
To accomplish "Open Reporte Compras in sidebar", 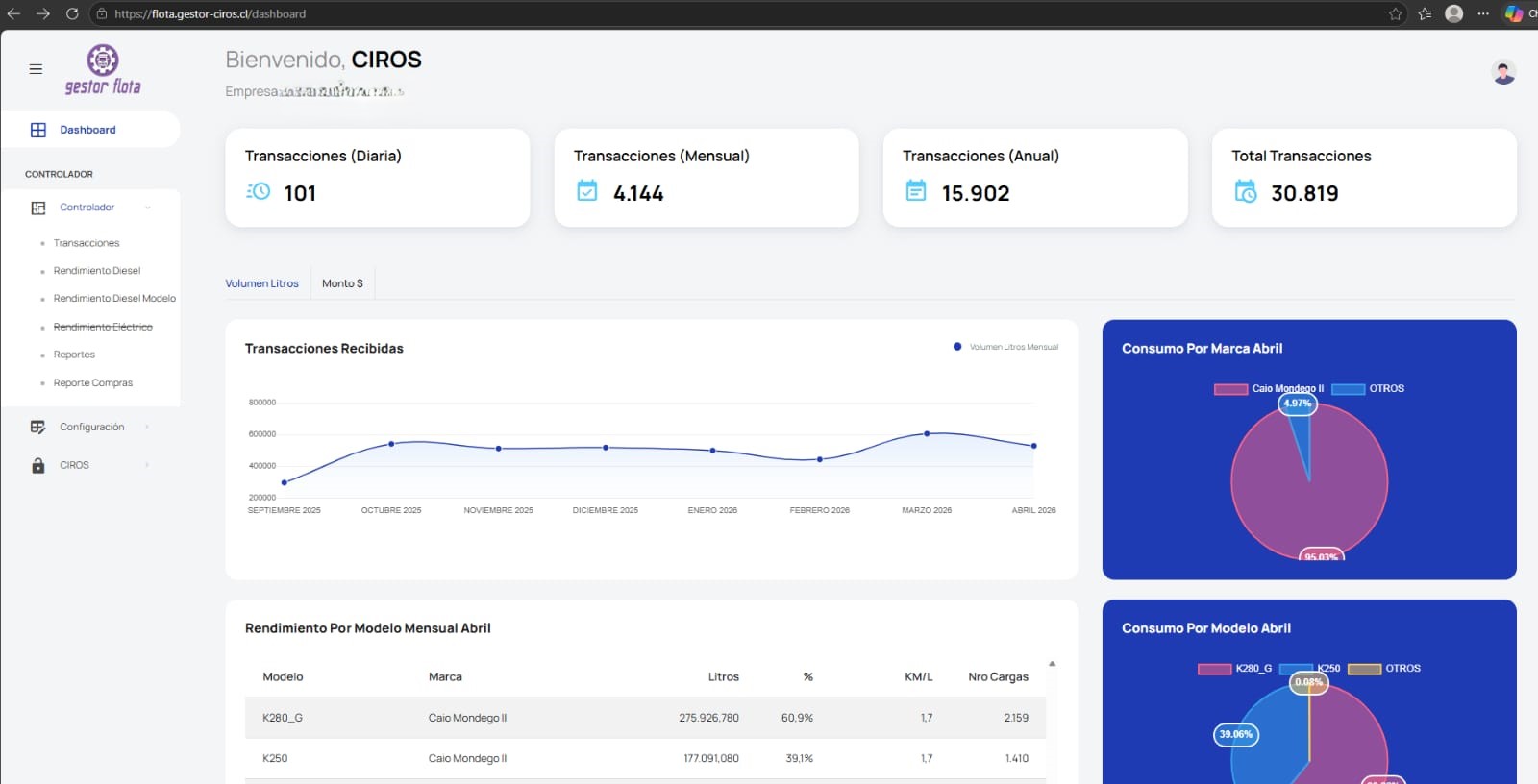I will pos(93,382).
